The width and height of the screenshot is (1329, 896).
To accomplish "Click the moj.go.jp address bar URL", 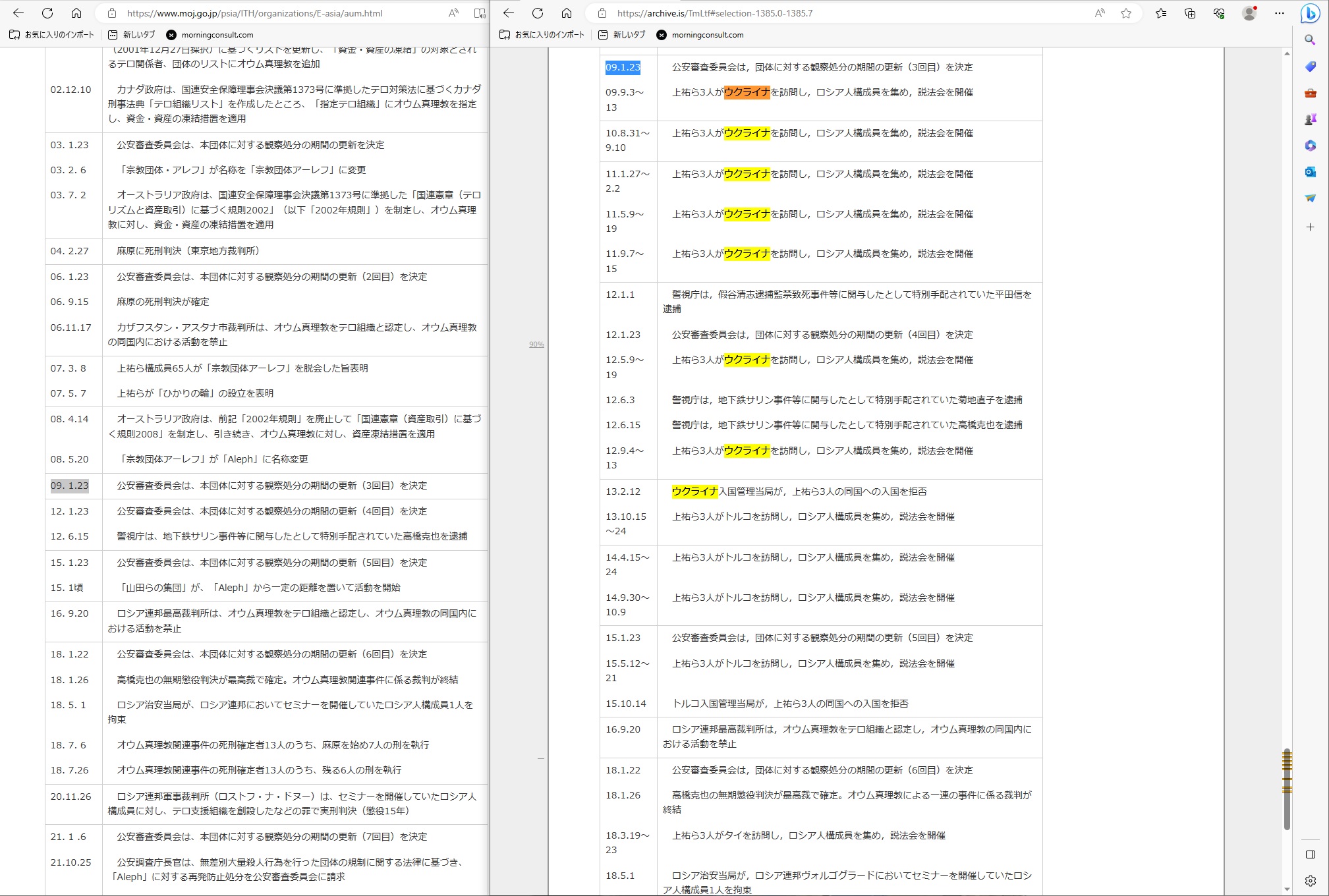I will 254,13.
